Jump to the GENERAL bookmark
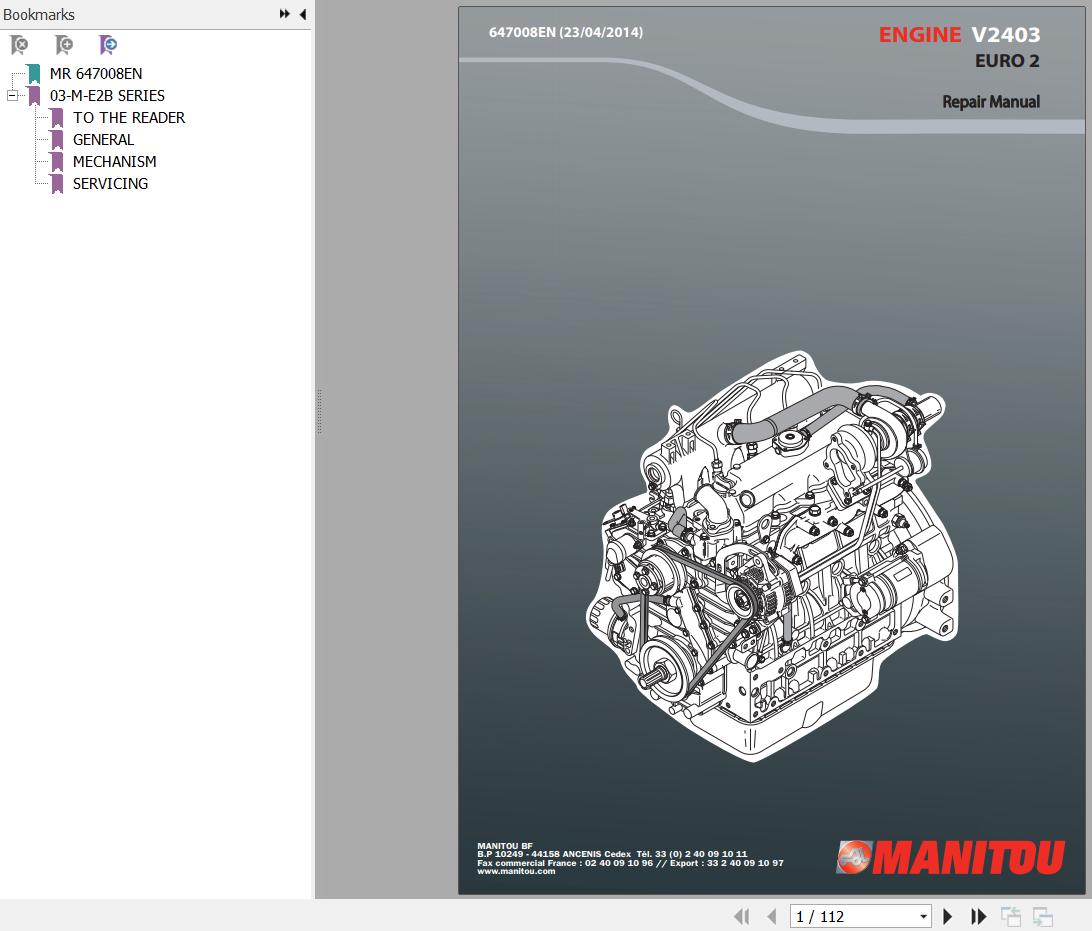Screen dimensions: 1092x931 (103, 140)
